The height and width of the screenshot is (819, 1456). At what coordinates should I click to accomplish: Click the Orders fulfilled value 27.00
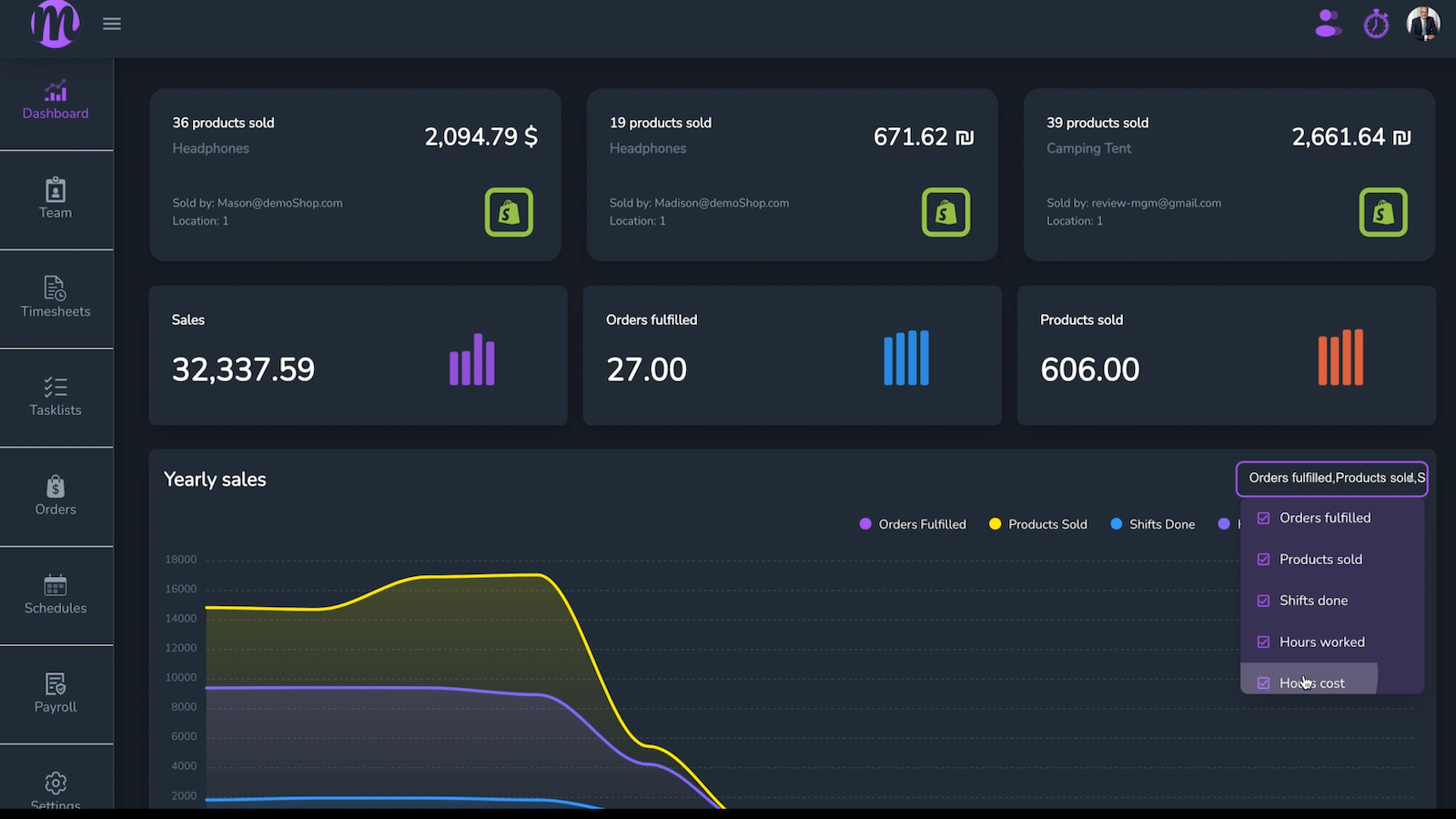point(646,369)
